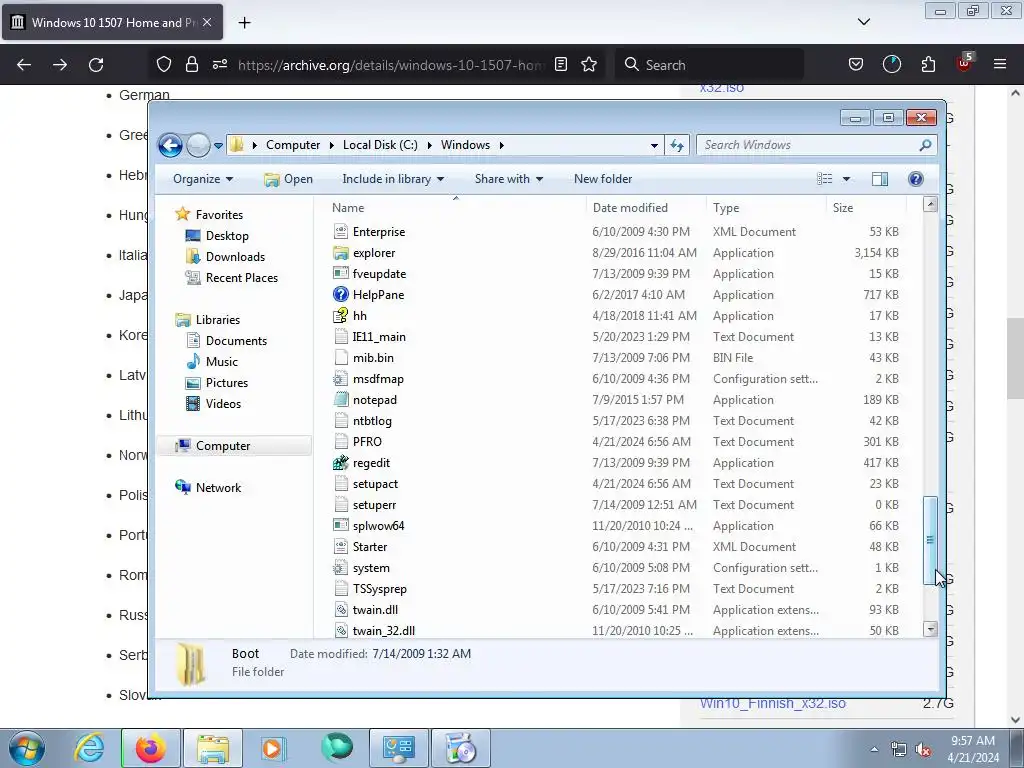Click the file list scrollbar down arrow
This screenshot has height=768, width=1024.
(930, 630)
